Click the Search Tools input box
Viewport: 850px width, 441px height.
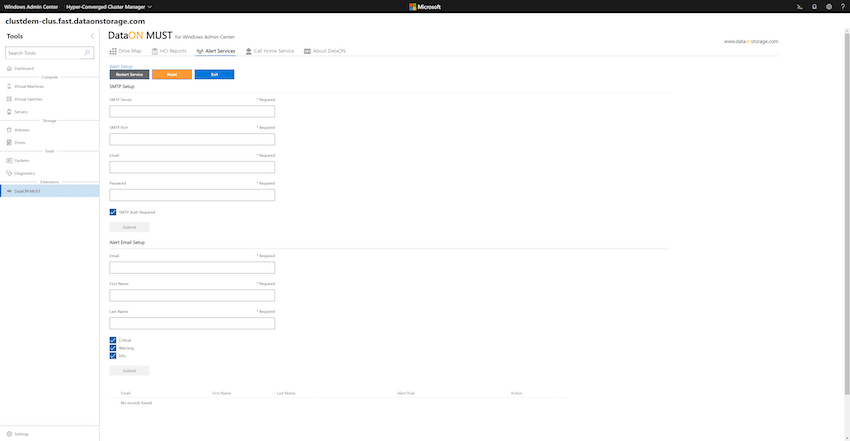(x=49, y=53)
